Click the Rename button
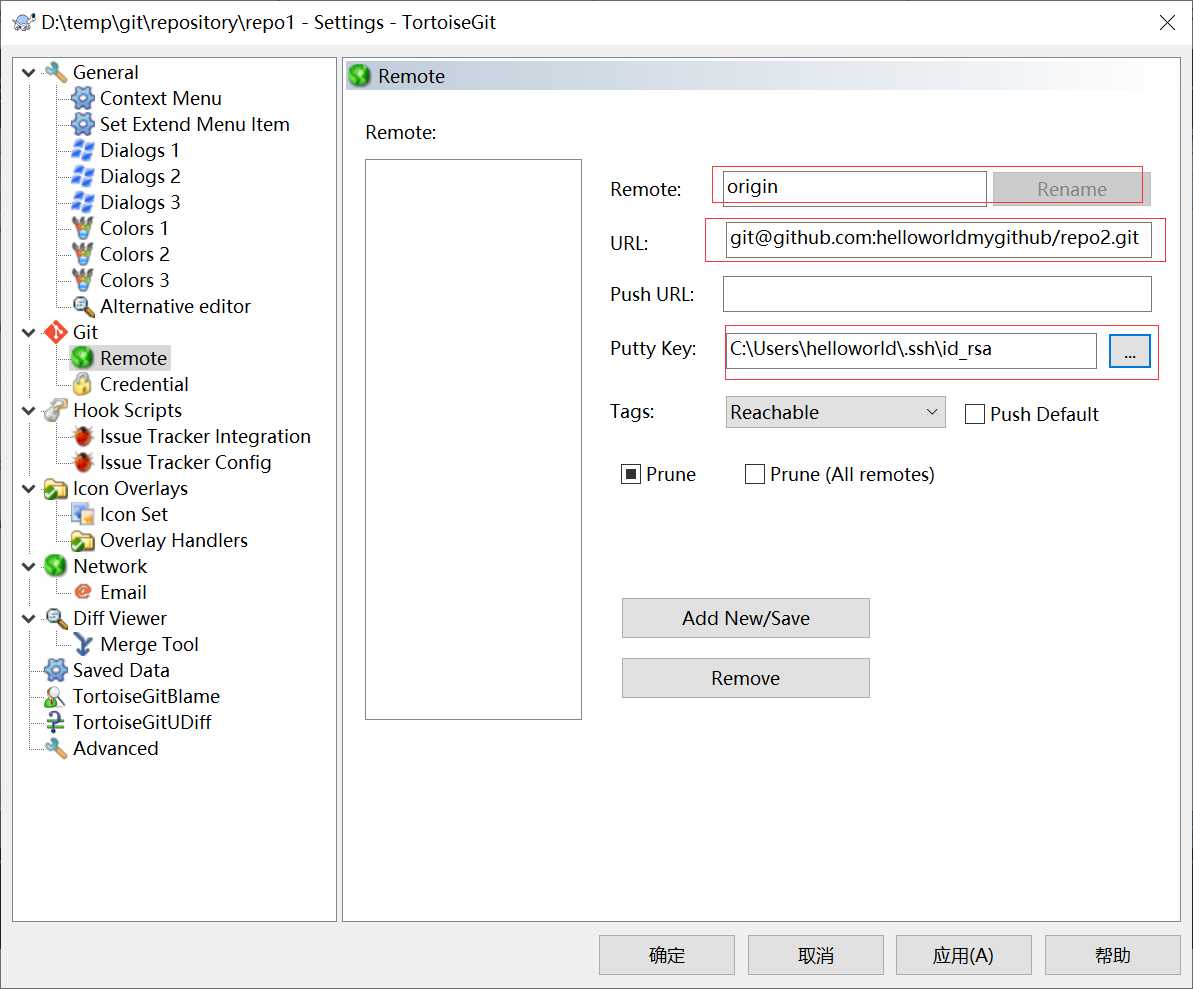 click(1071, 189)
